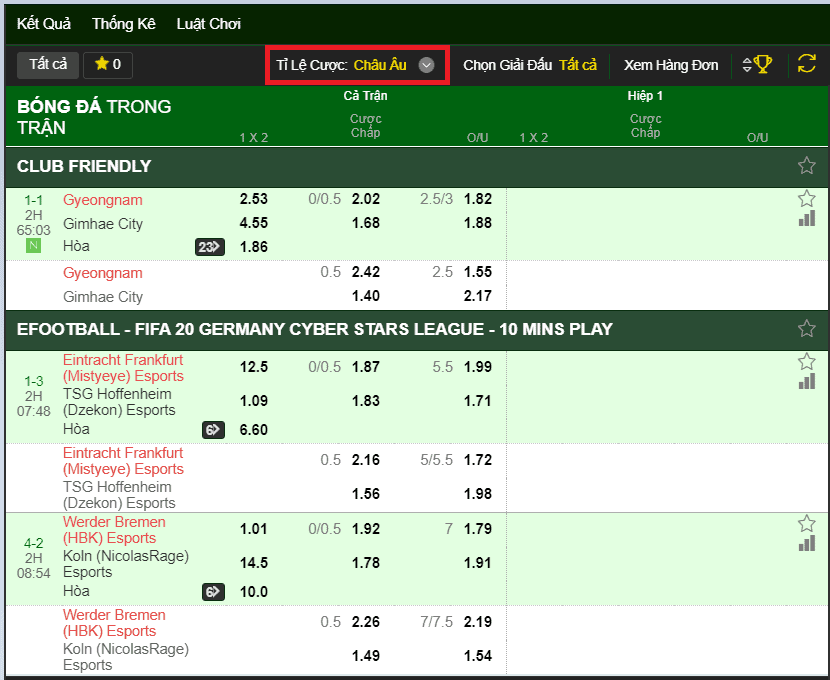Screen dimensions: 830x680
Task: Select Eintracht Frankfurt win odds 12.5
Action: 254,367
